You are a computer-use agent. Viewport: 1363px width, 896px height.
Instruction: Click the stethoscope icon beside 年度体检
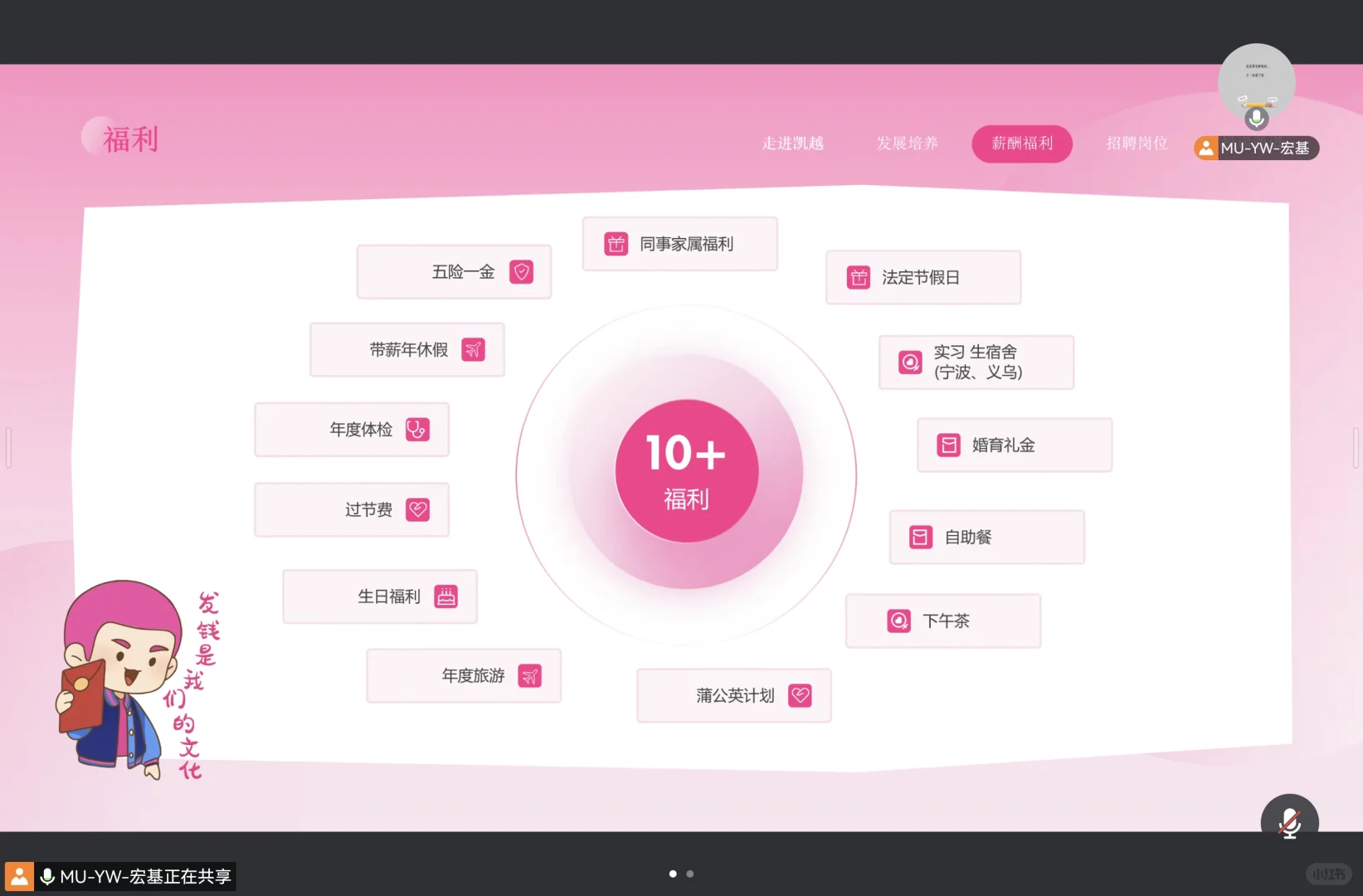point(417,429)
